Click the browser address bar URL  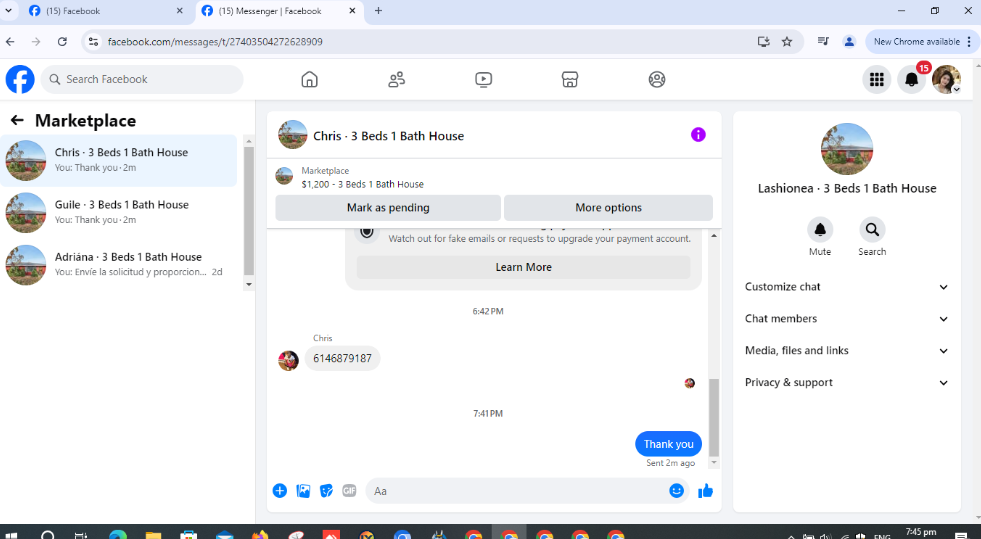(215, 42)
